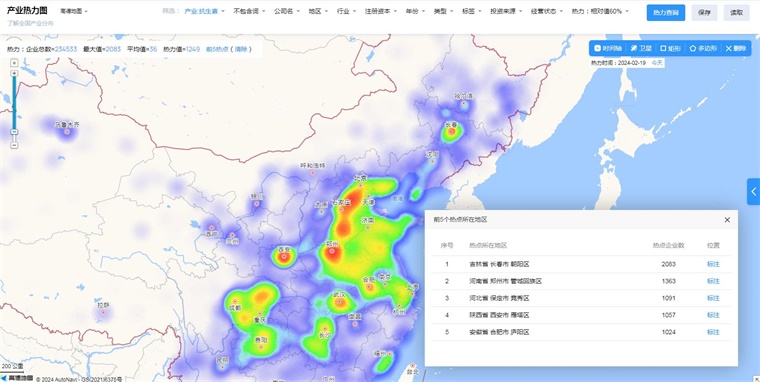Select the 多边形 polygon drawing tool

pyautogui.click(x=703, y=48)
